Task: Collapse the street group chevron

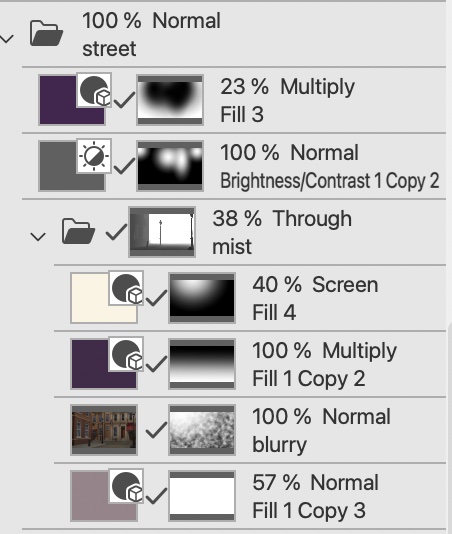Action: pos(7,38)
